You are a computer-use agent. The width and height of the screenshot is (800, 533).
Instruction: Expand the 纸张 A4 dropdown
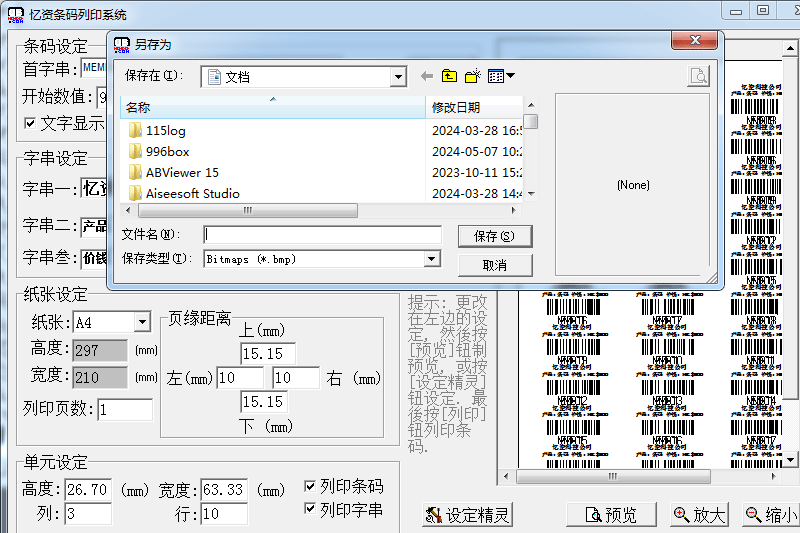142,322
